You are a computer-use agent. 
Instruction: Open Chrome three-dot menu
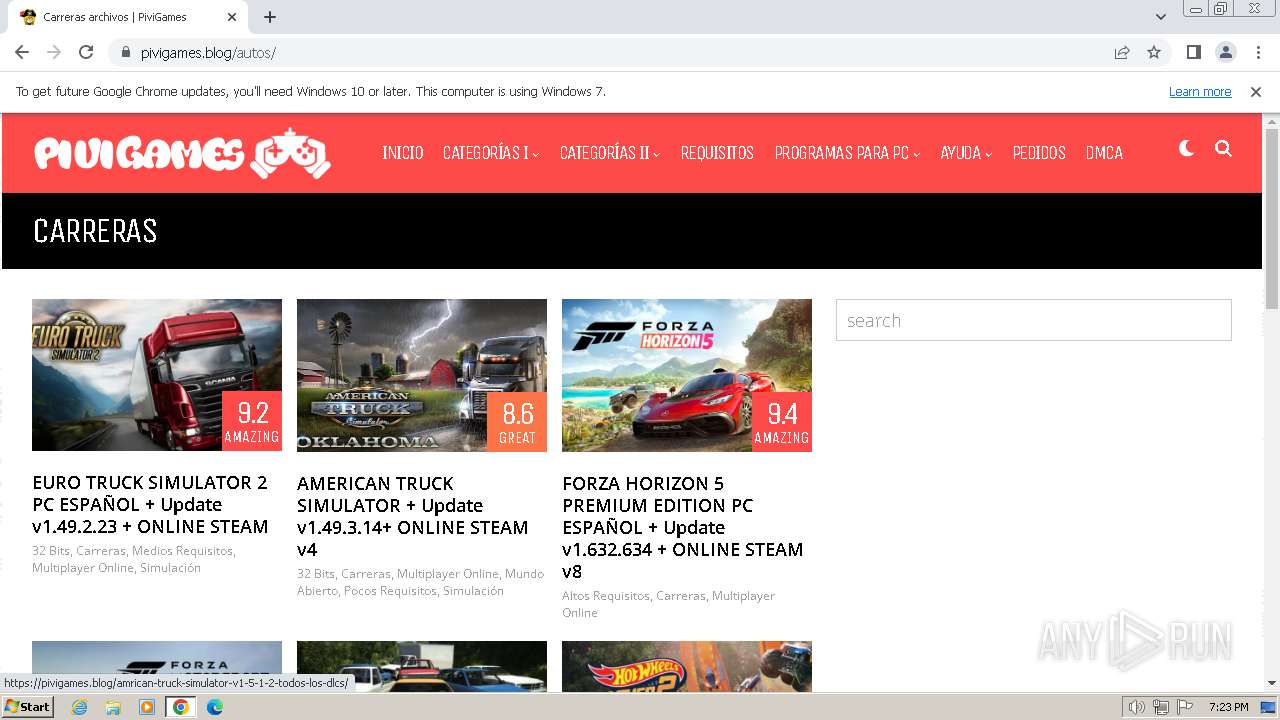pos(1257,52)
